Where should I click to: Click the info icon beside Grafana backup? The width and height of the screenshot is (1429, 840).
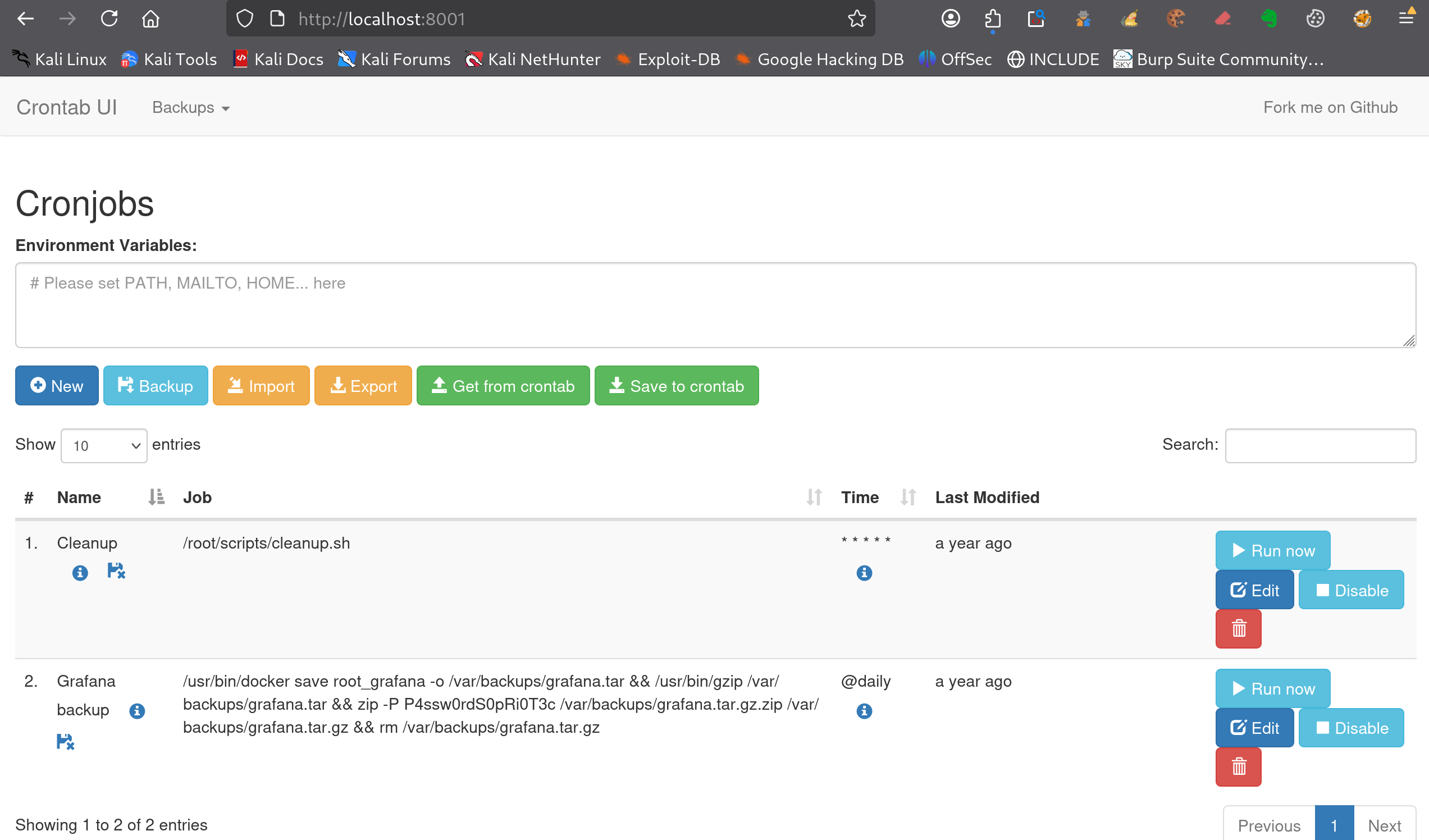point(136,711)
